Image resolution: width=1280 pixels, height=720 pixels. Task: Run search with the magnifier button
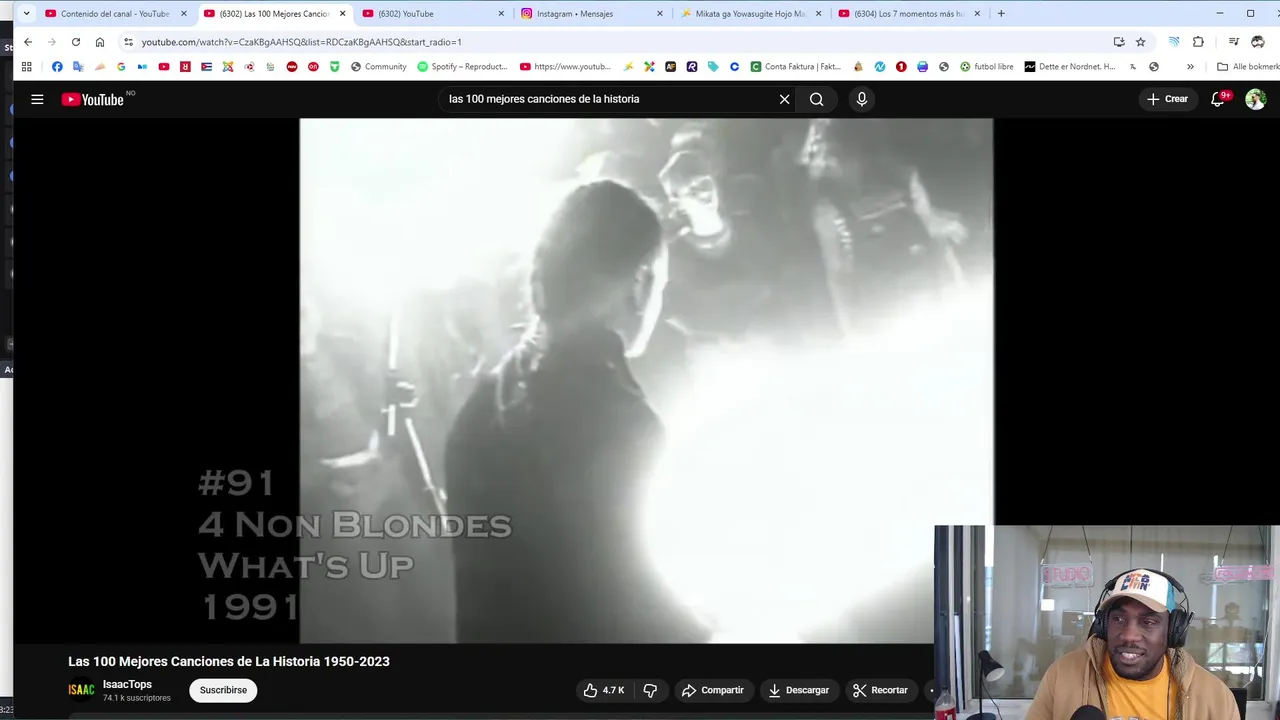(817, 99)
